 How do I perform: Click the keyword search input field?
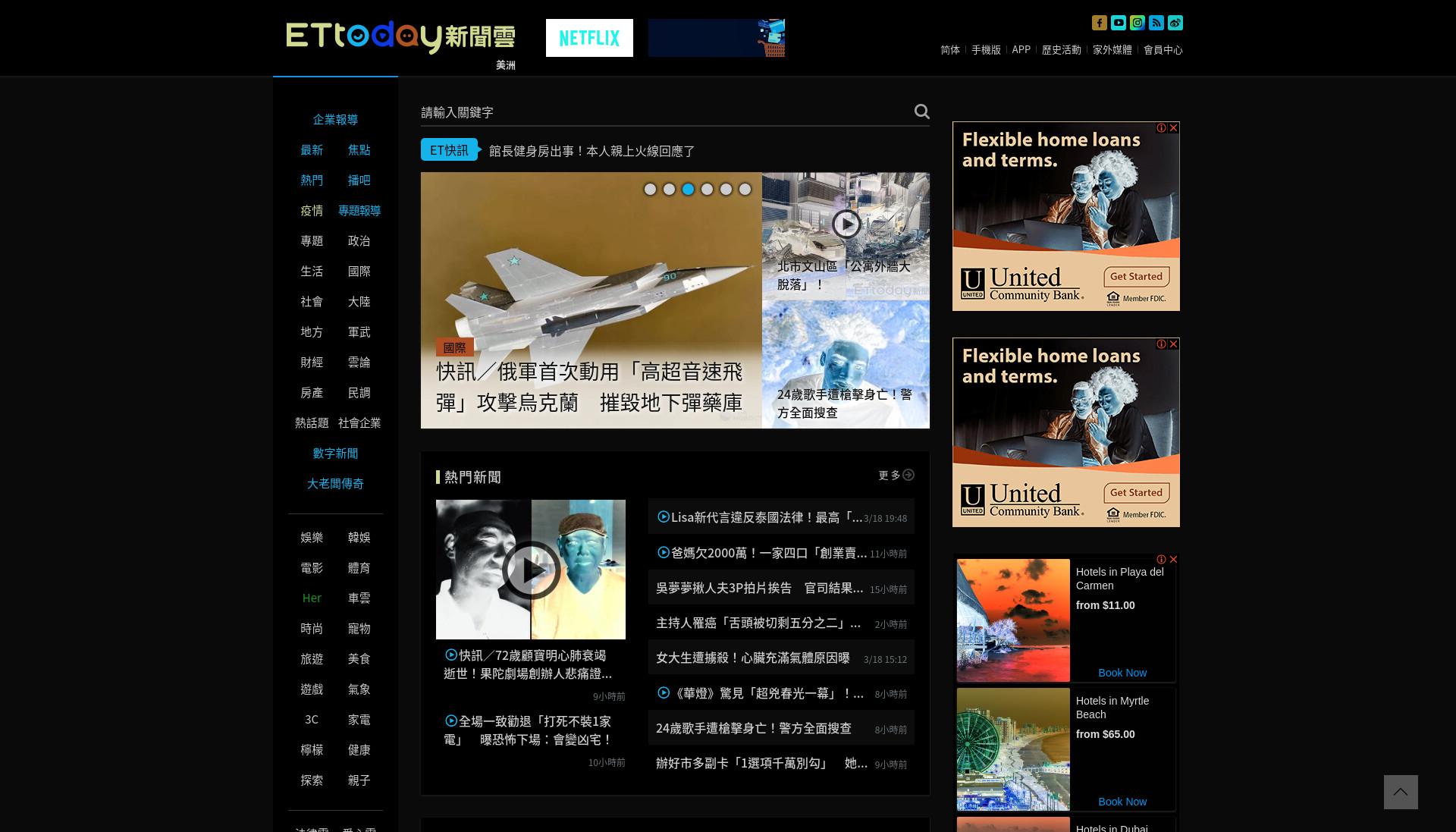665,112
